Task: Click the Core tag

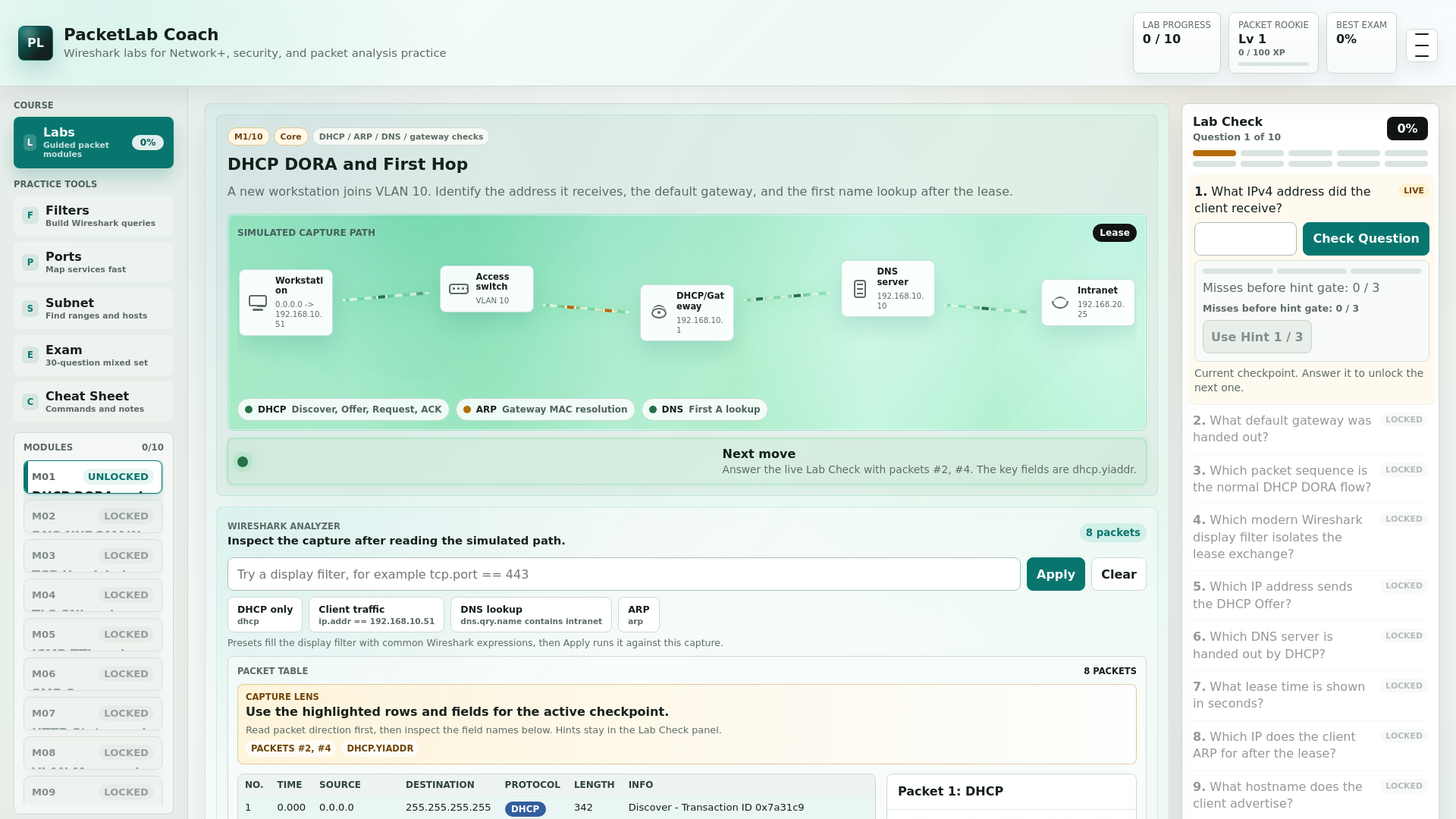Action: pos(290,136)
